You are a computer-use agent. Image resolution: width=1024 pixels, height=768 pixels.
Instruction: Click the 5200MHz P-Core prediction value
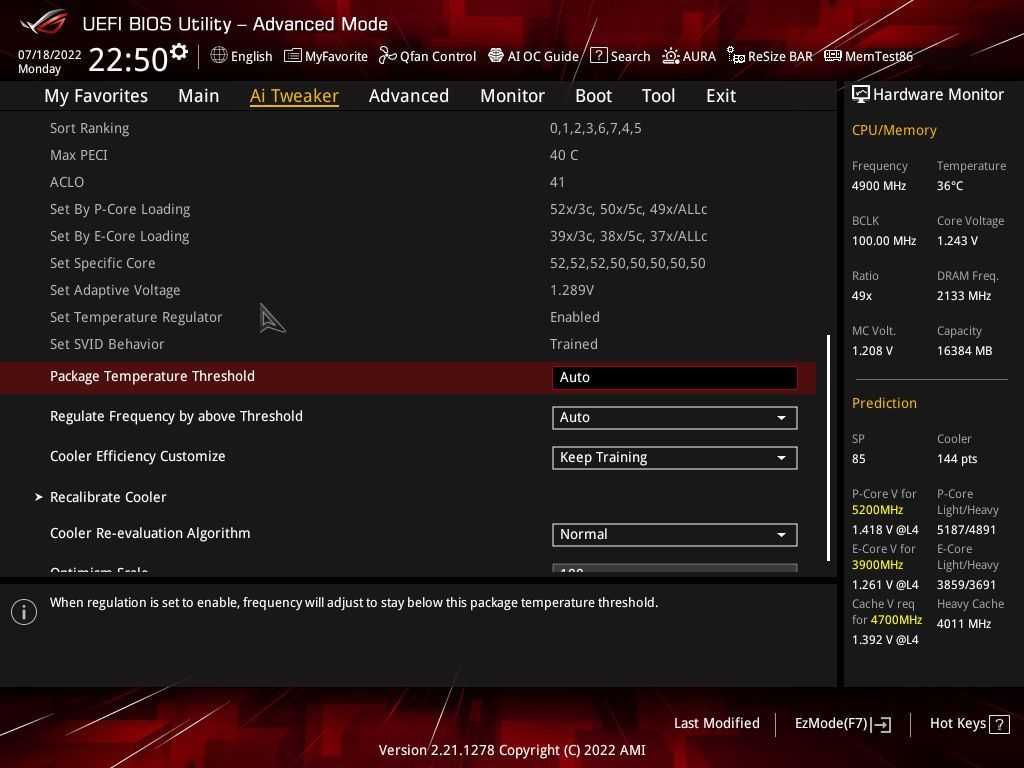[877, 510]
